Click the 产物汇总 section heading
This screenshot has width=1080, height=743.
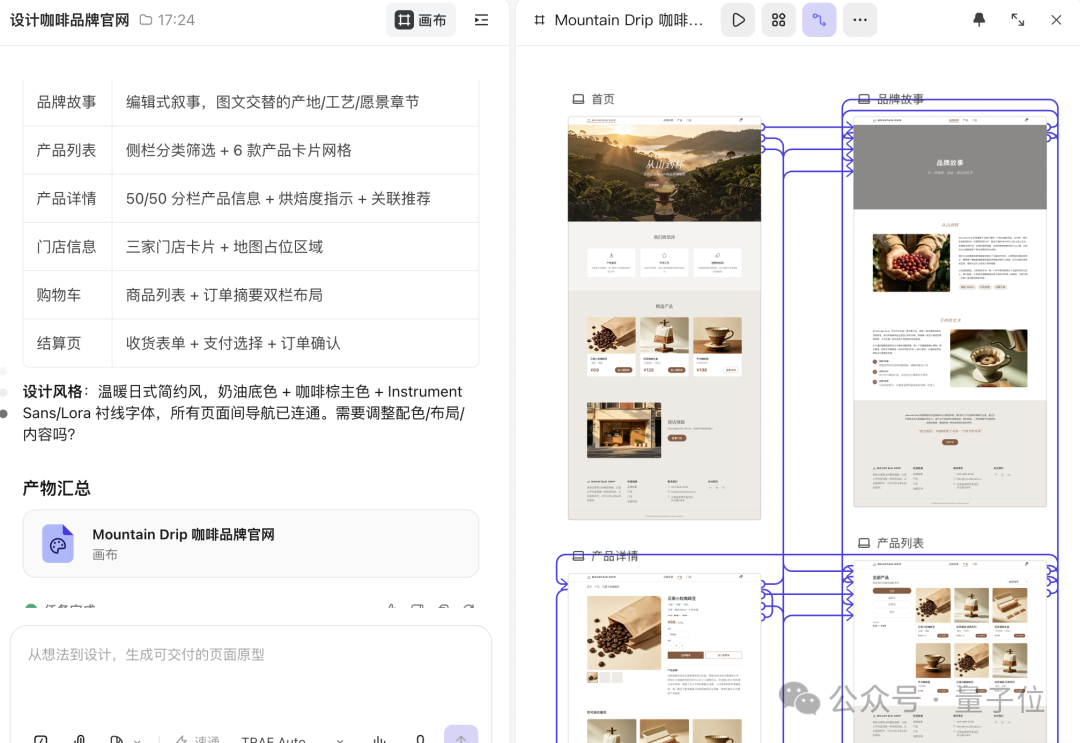56,488
